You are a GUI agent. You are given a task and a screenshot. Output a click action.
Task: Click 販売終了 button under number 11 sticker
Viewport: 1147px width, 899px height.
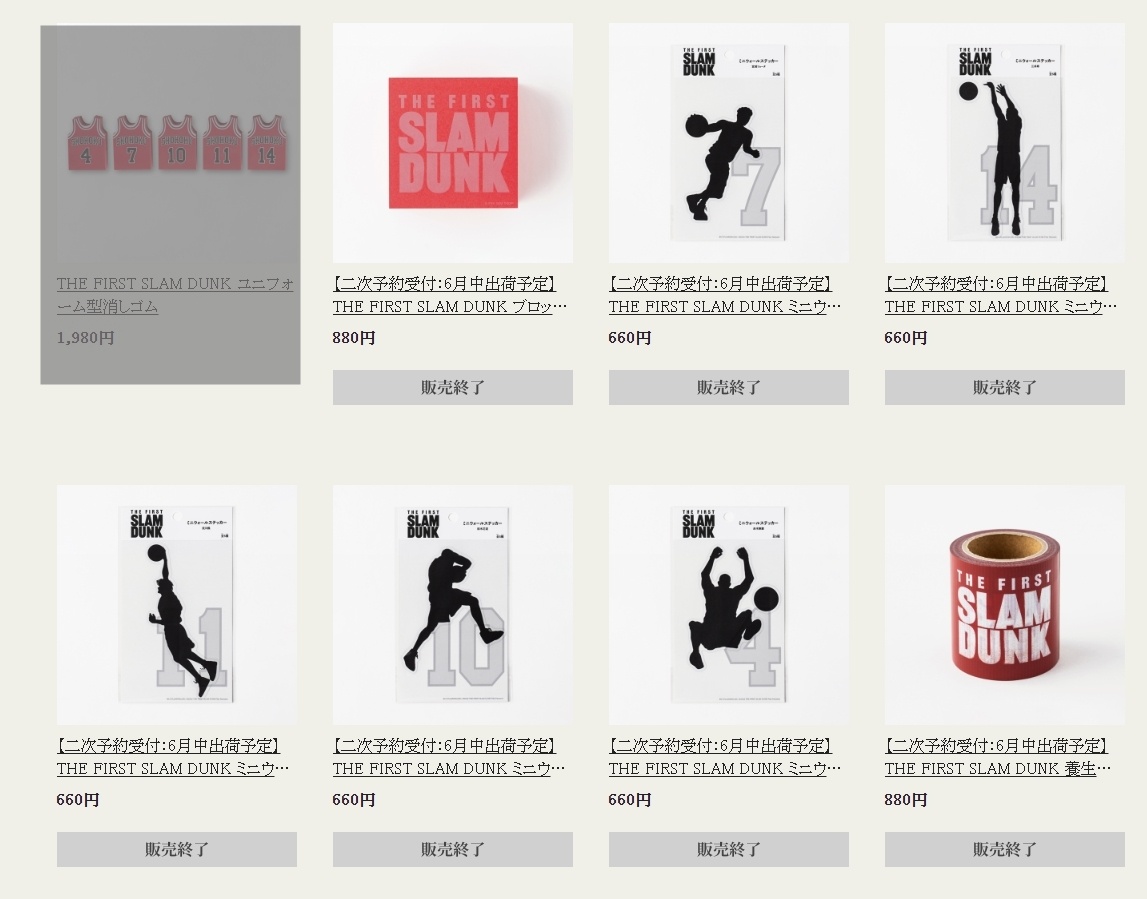[177, 849]
